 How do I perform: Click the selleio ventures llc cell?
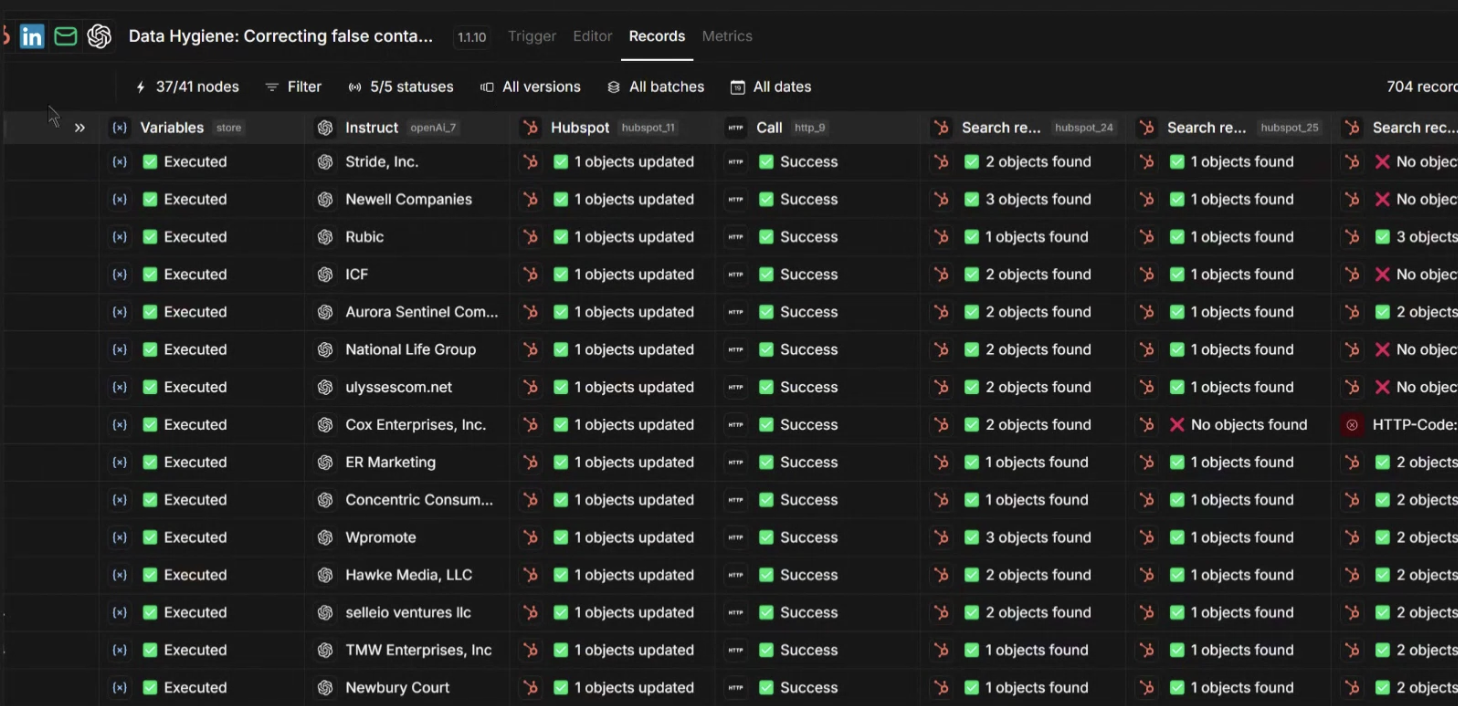(407, 613)
